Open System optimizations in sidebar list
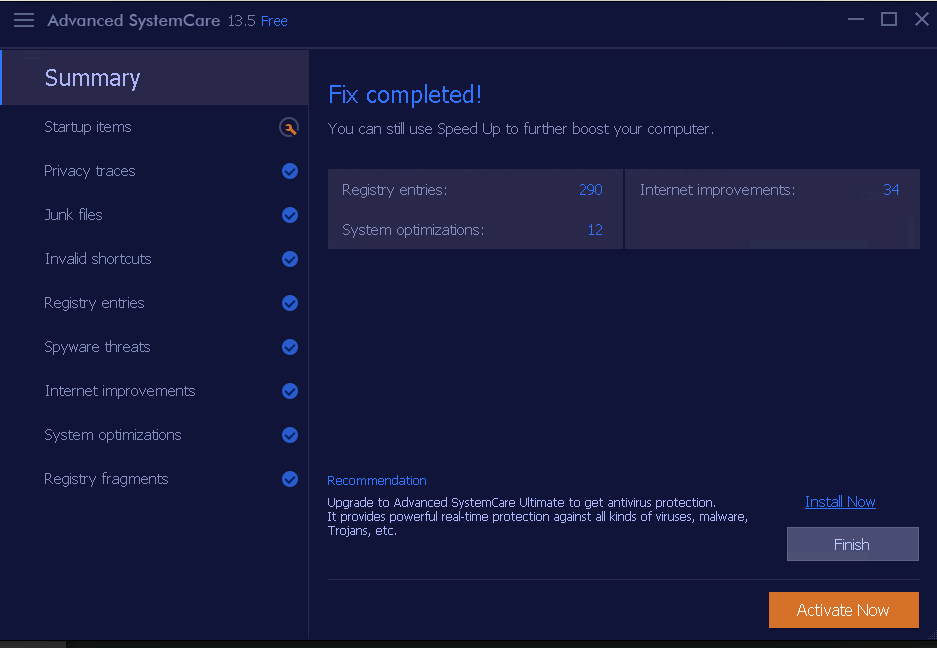This screenshot has width=937, height=648. (113, 435)
